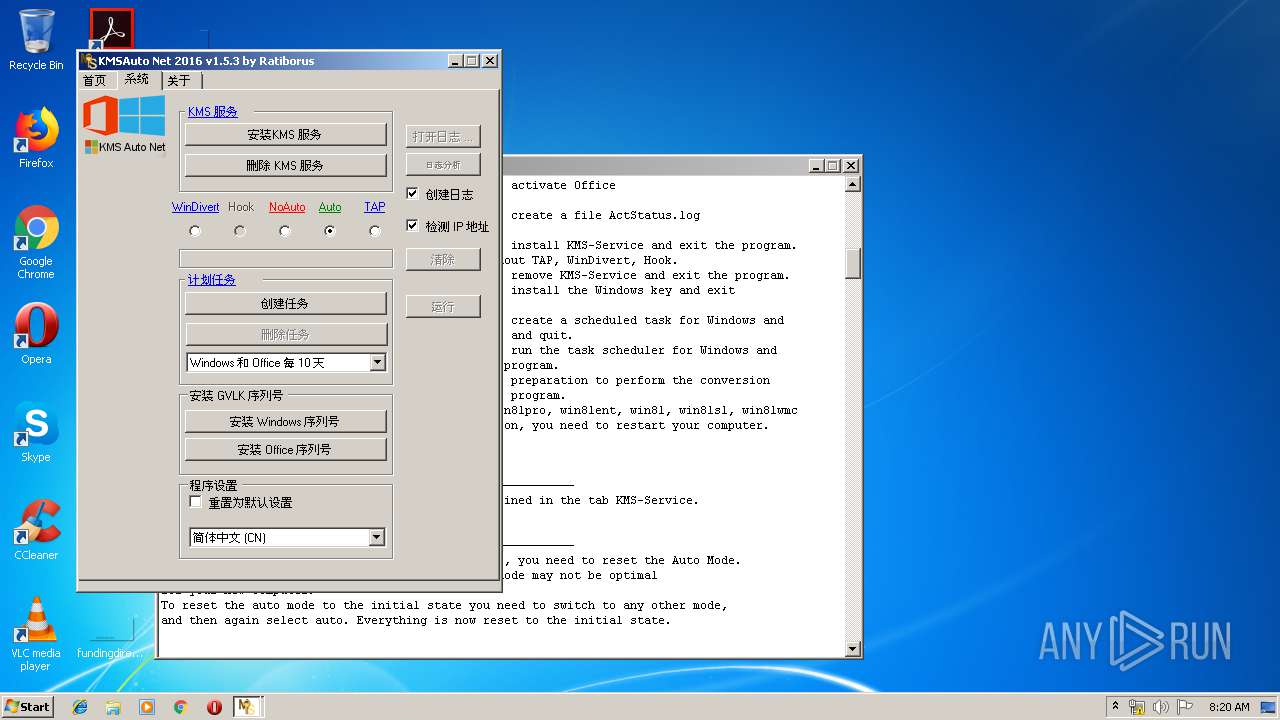The image size is (1280, 720).
Task: Enable 重置为默认设置 checkbox
Action: (x=196, y=502)
